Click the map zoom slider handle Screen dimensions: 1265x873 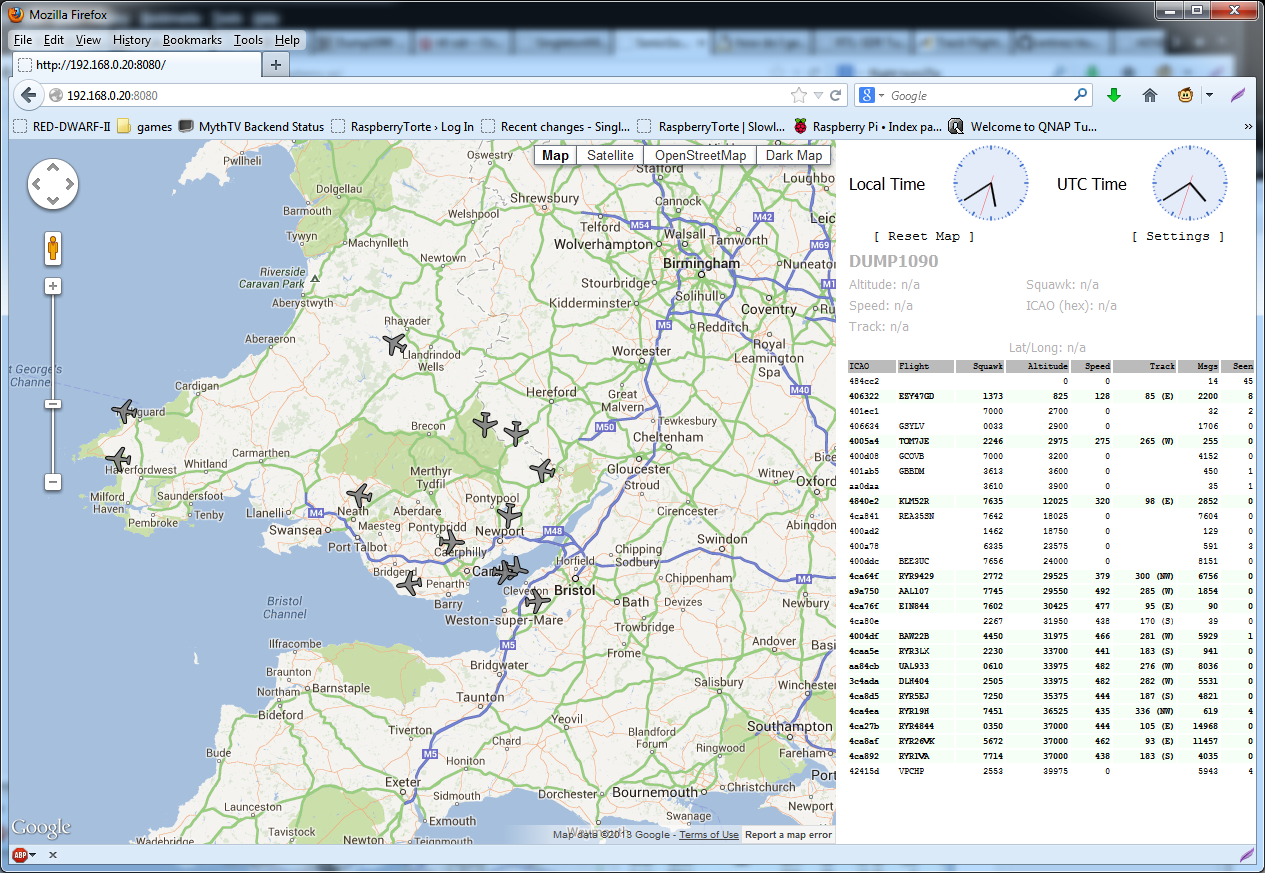coord(53,404)
